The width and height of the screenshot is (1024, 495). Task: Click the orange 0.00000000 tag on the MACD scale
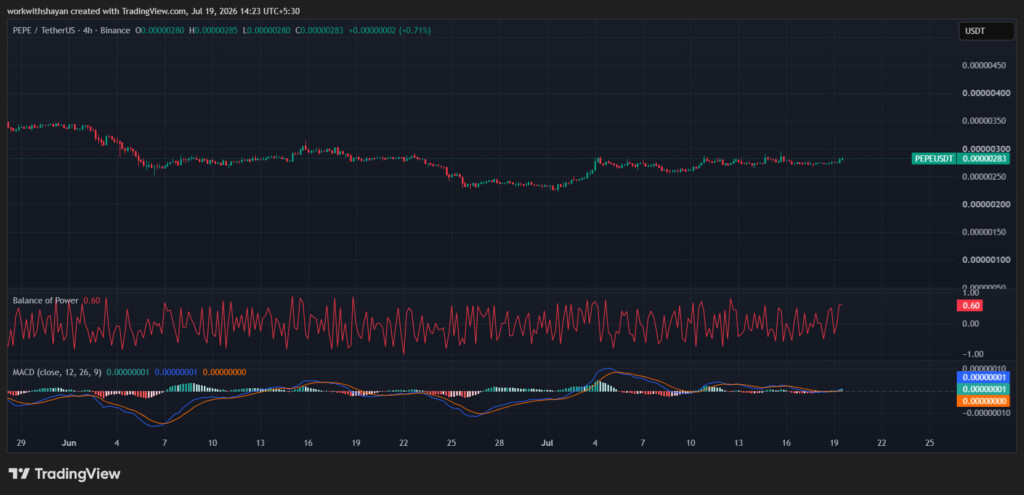[x=983, y=401]
